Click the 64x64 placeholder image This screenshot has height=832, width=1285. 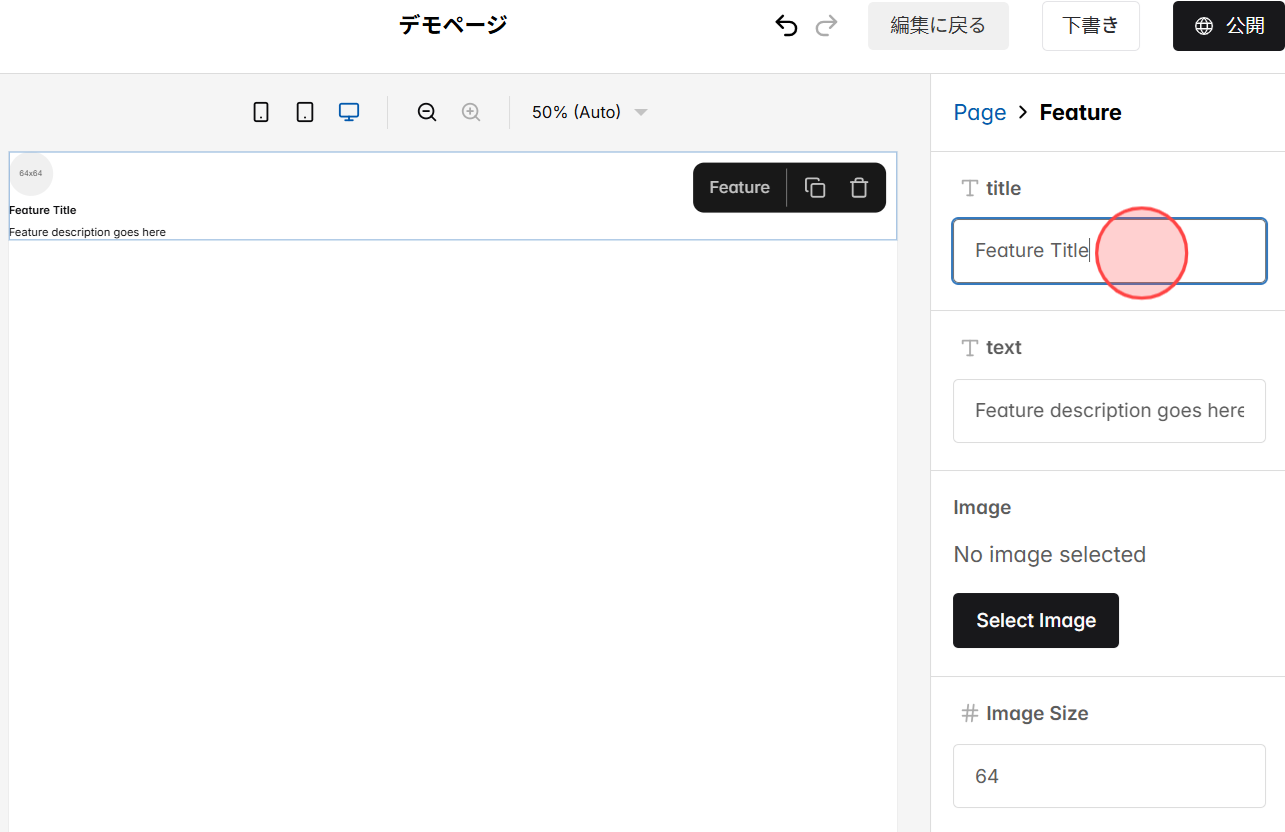coord(31,173)
